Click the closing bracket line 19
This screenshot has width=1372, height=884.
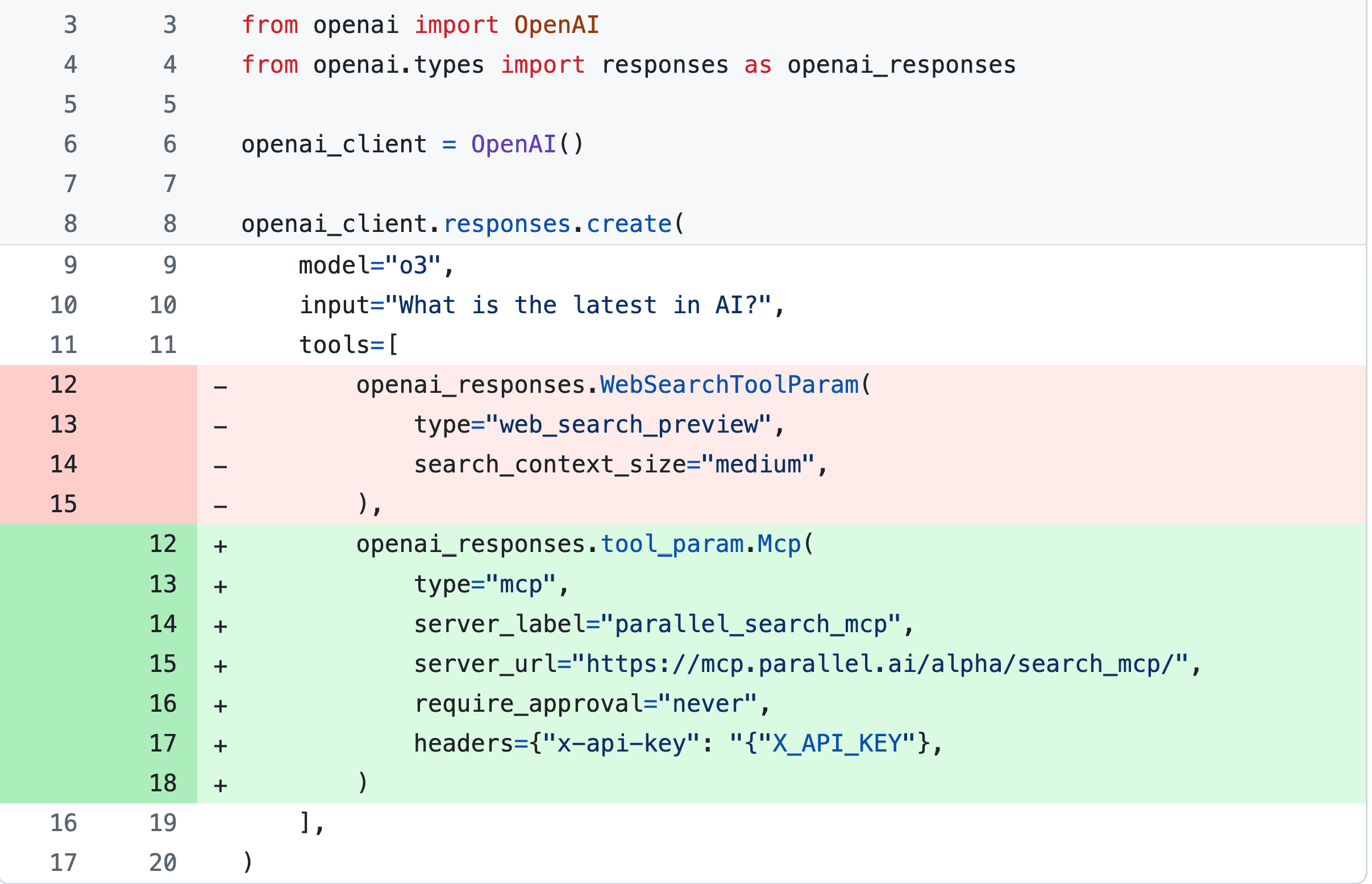tap(311, 823)
